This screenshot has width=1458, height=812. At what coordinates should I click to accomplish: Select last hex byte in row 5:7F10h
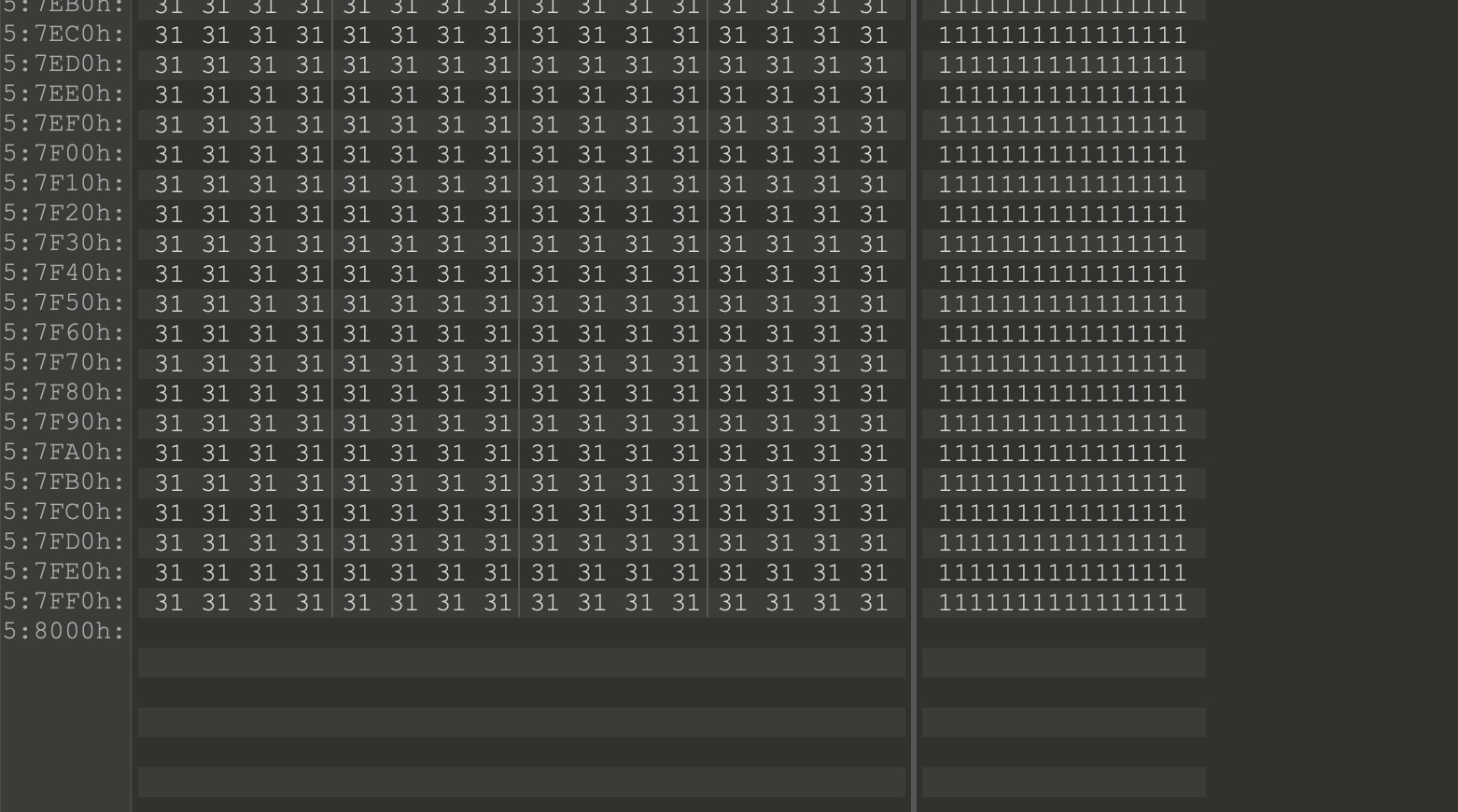coord(874,185)
